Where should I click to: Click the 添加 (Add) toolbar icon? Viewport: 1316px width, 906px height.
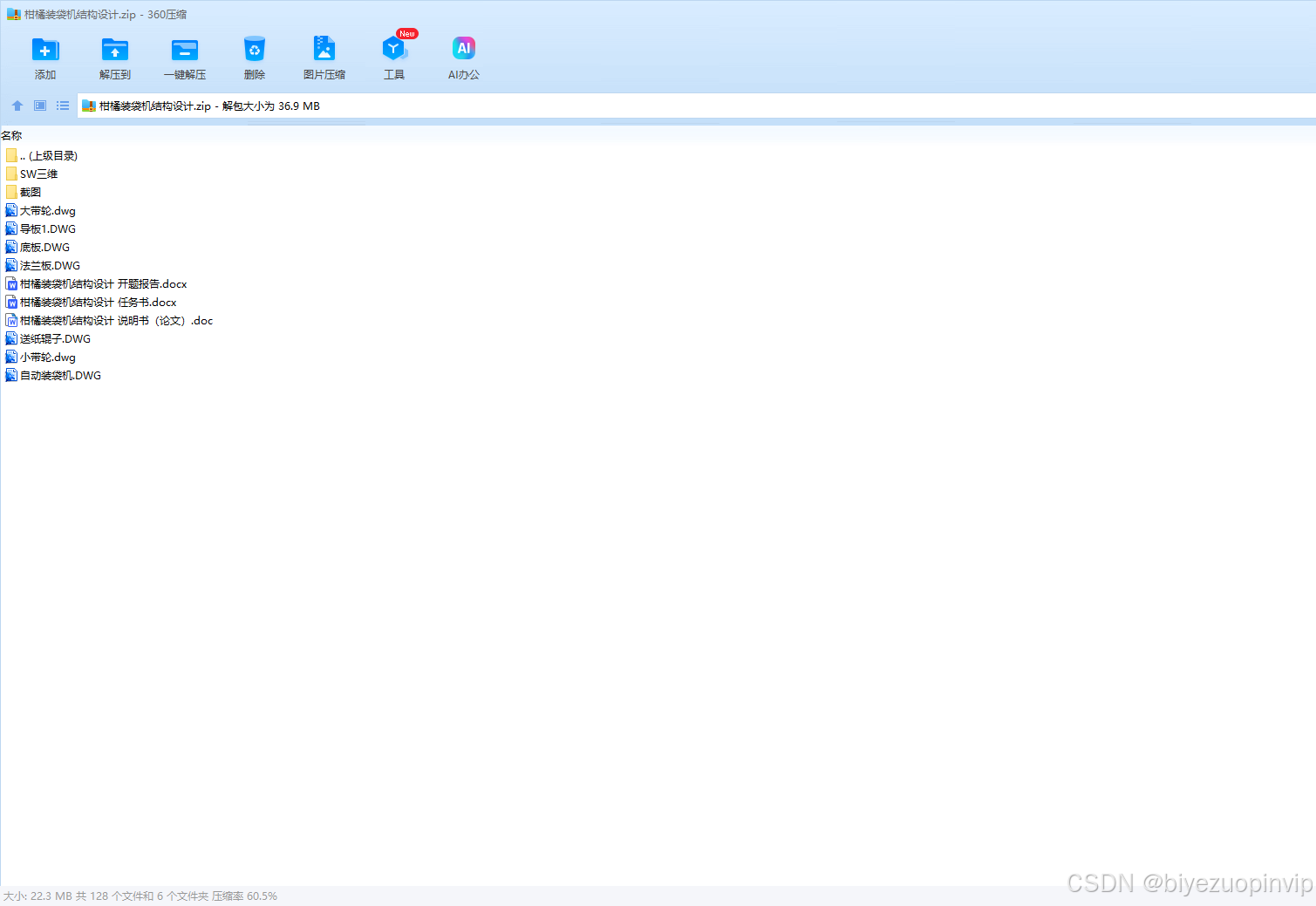[45, 50]
